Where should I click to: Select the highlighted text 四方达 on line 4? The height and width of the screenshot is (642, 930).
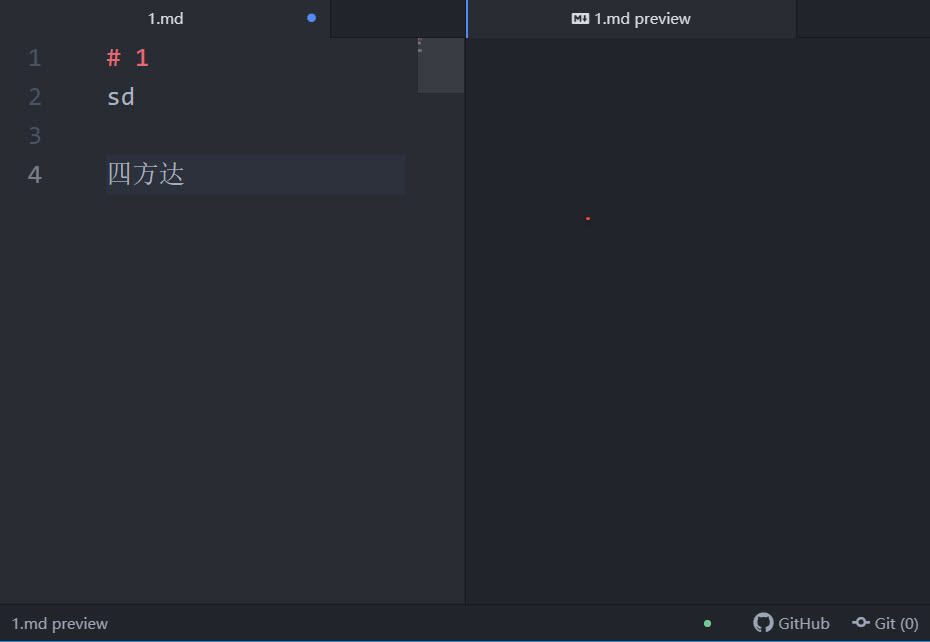tap(147, 173)
